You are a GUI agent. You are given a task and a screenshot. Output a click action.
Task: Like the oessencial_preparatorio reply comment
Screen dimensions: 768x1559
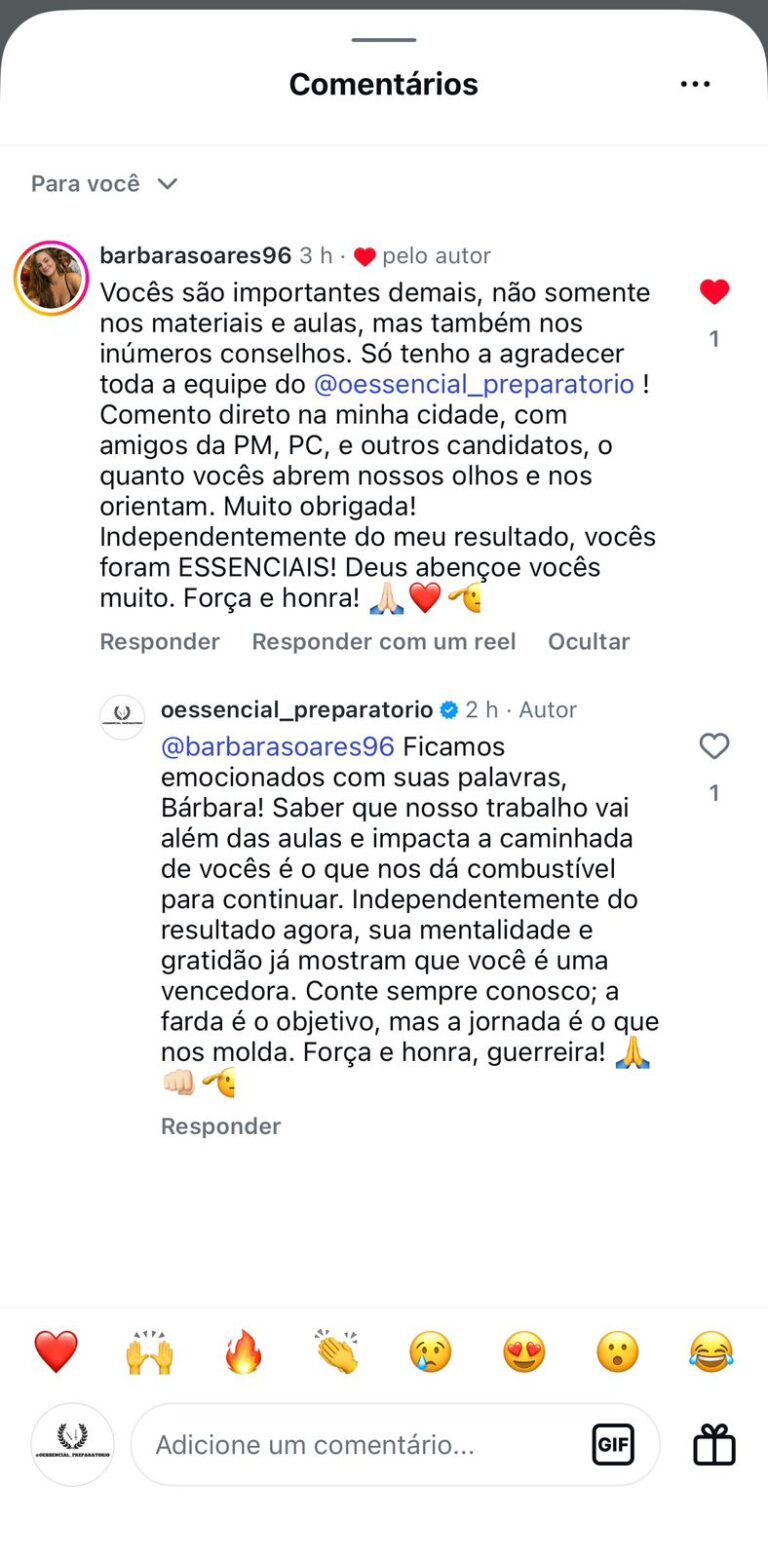click(714, 746)
